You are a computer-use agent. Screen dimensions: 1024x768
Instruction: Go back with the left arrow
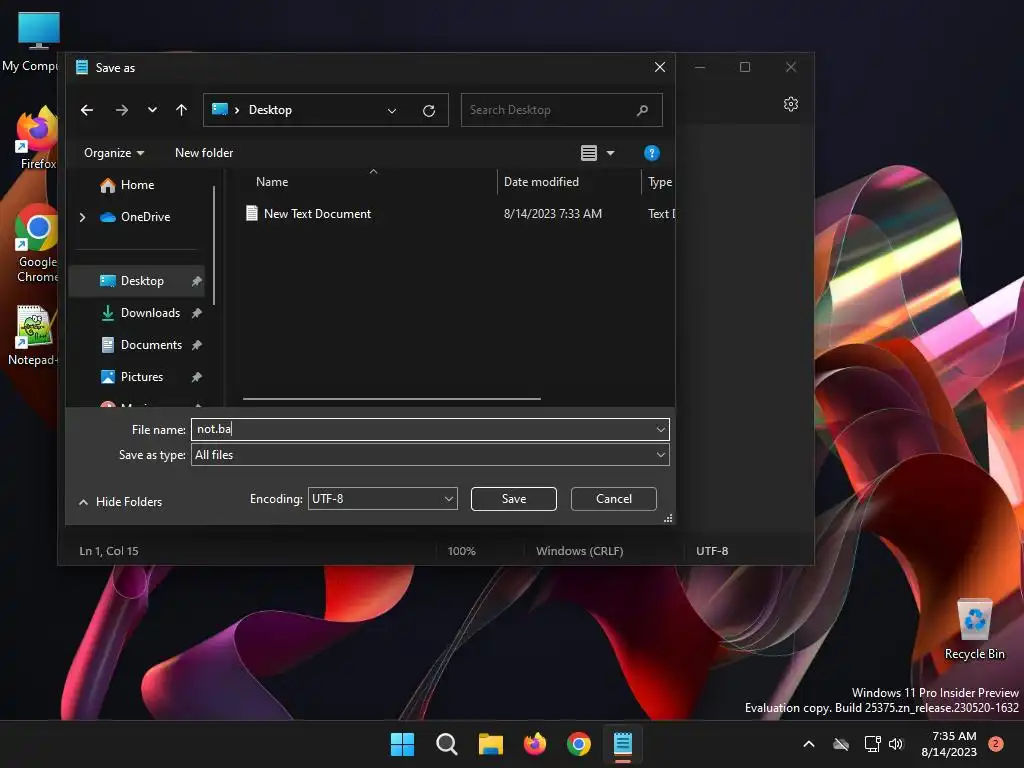[x=87, y=110]
